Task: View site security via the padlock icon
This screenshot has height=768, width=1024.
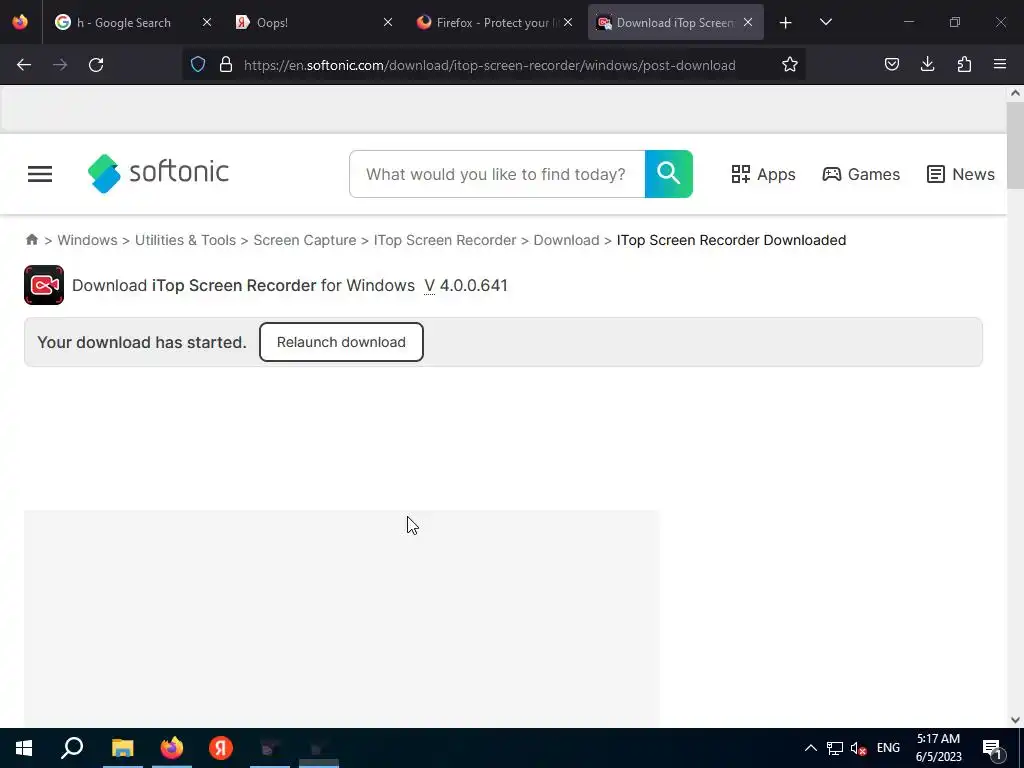Action: (x=226, y=65)
